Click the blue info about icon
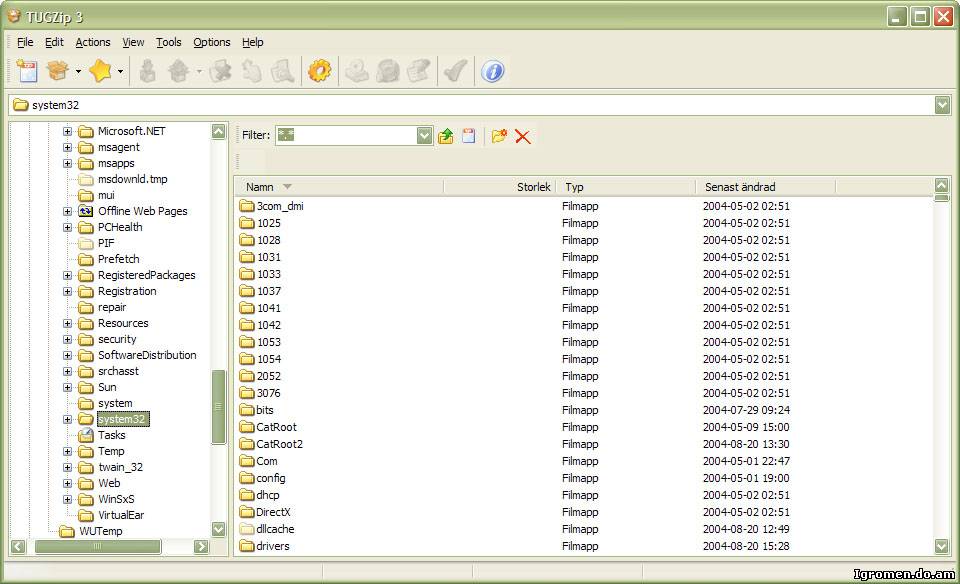 coord(493,71)
